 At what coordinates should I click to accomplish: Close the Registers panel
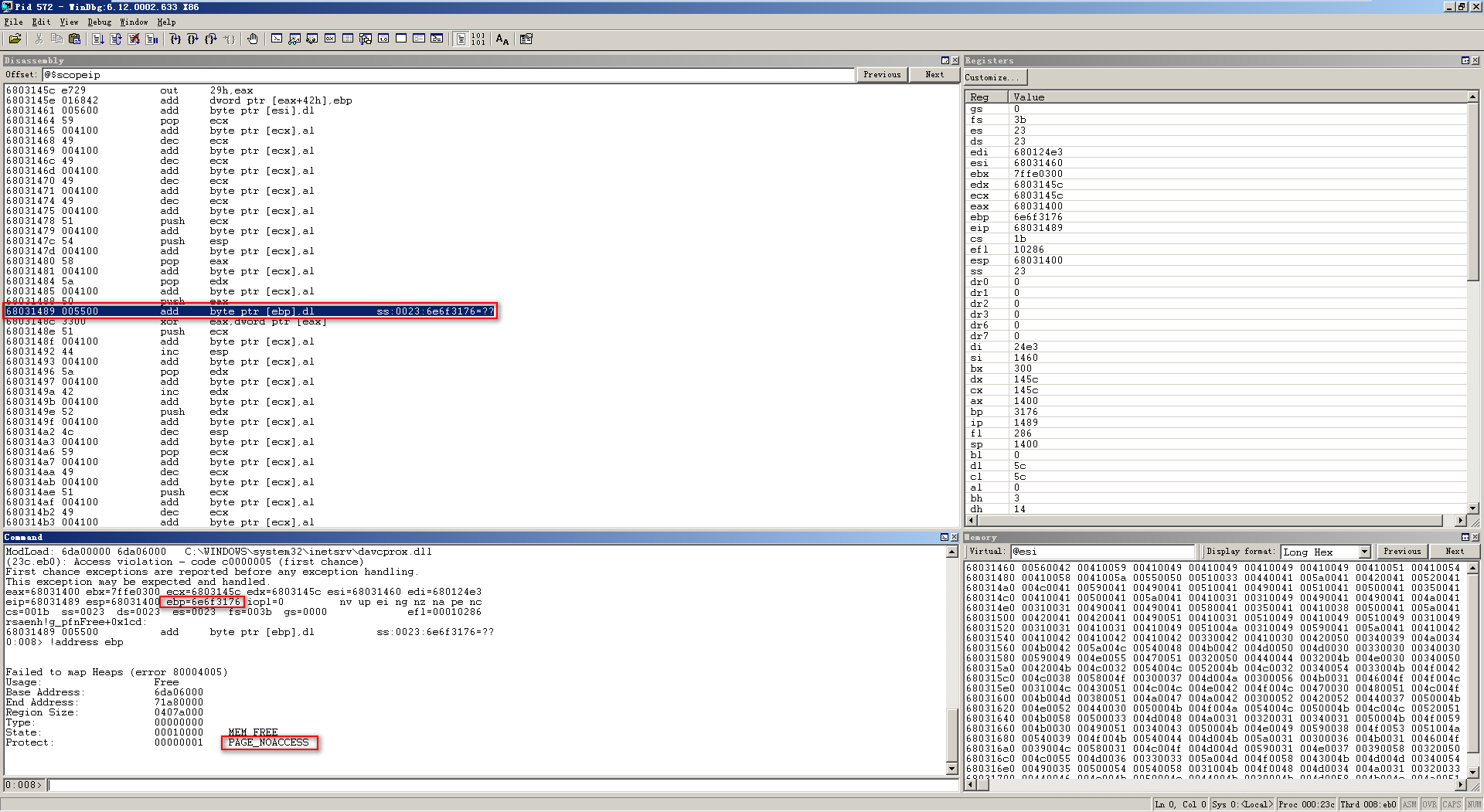1475,60
